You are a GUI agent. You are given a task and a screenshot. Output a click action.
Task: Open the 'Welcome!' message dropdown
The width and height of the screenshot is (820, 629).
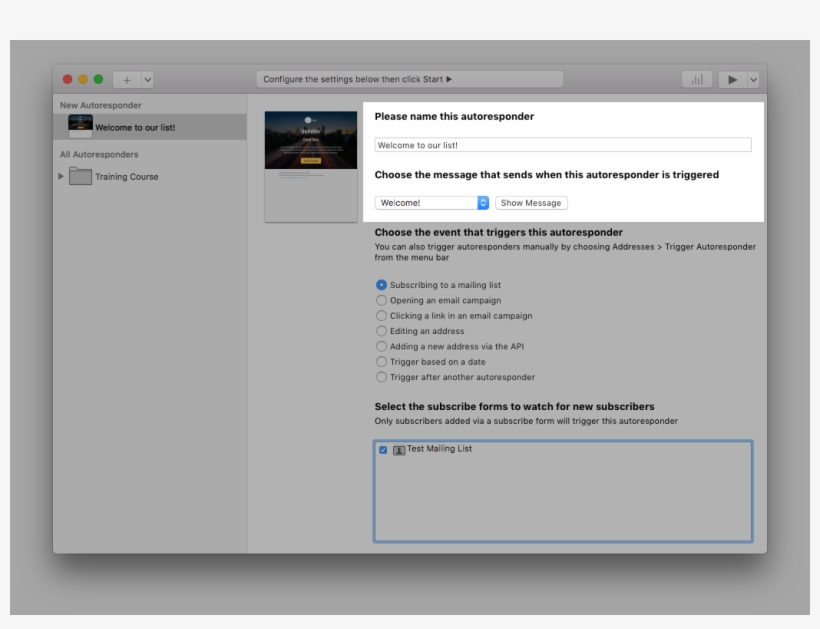coord(432,203)
